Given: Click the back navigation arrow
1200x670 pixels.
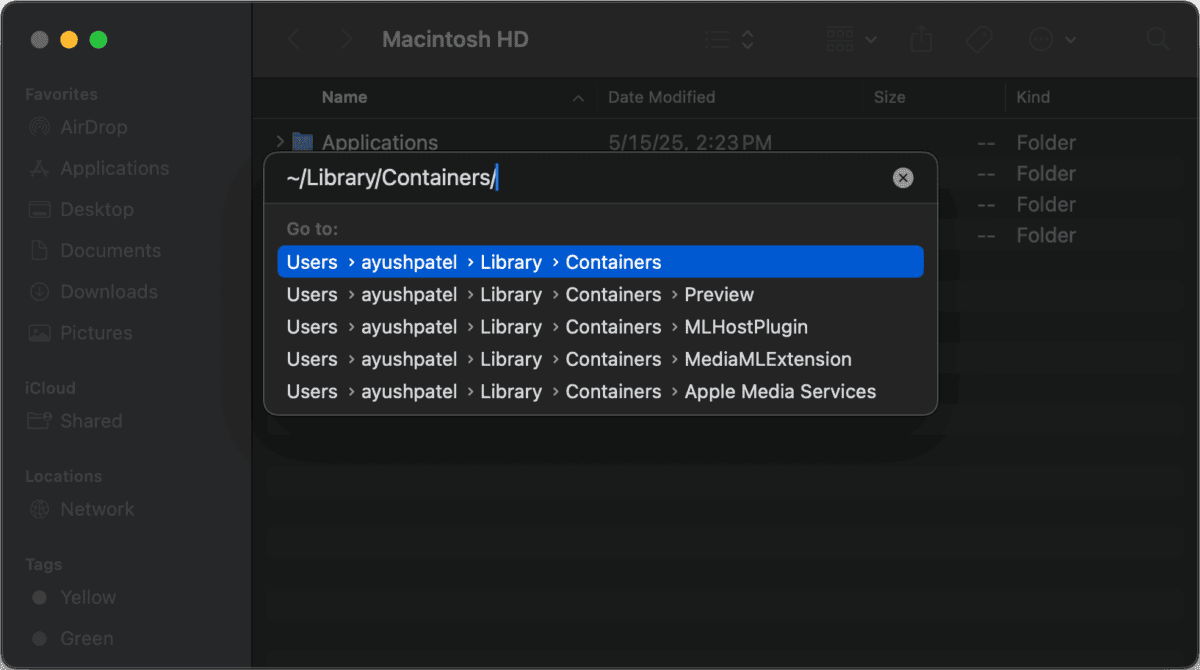Looking at the screenshot, I should tap(293, 40).
